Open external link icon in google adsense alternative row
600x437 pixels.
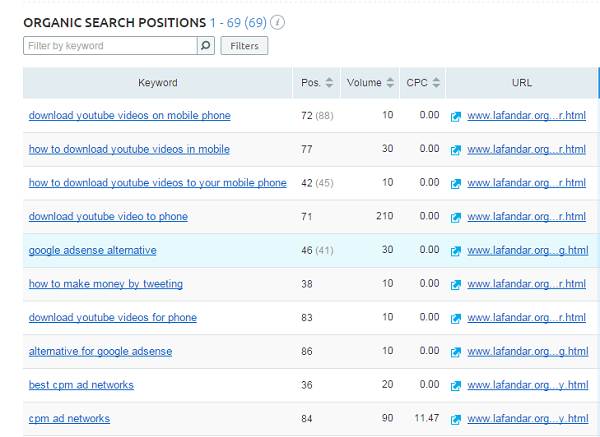point(456,251)
